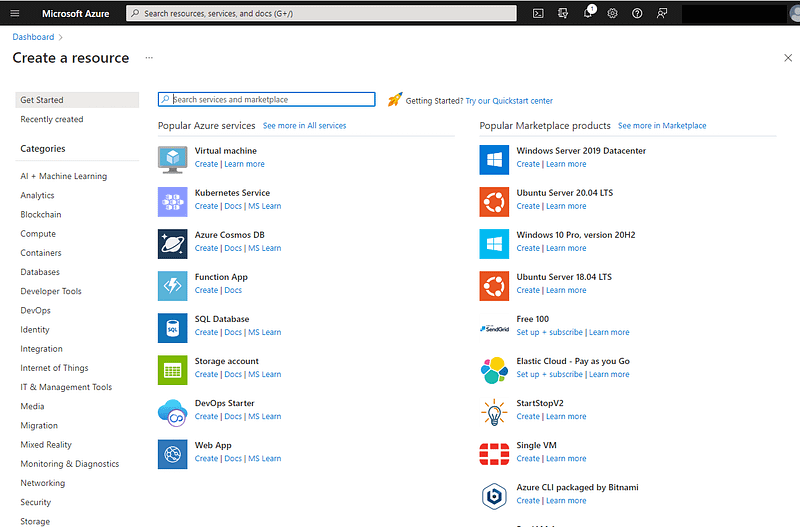
Task: Open the Feedback icon in the top bar
Action: point(662,13)
